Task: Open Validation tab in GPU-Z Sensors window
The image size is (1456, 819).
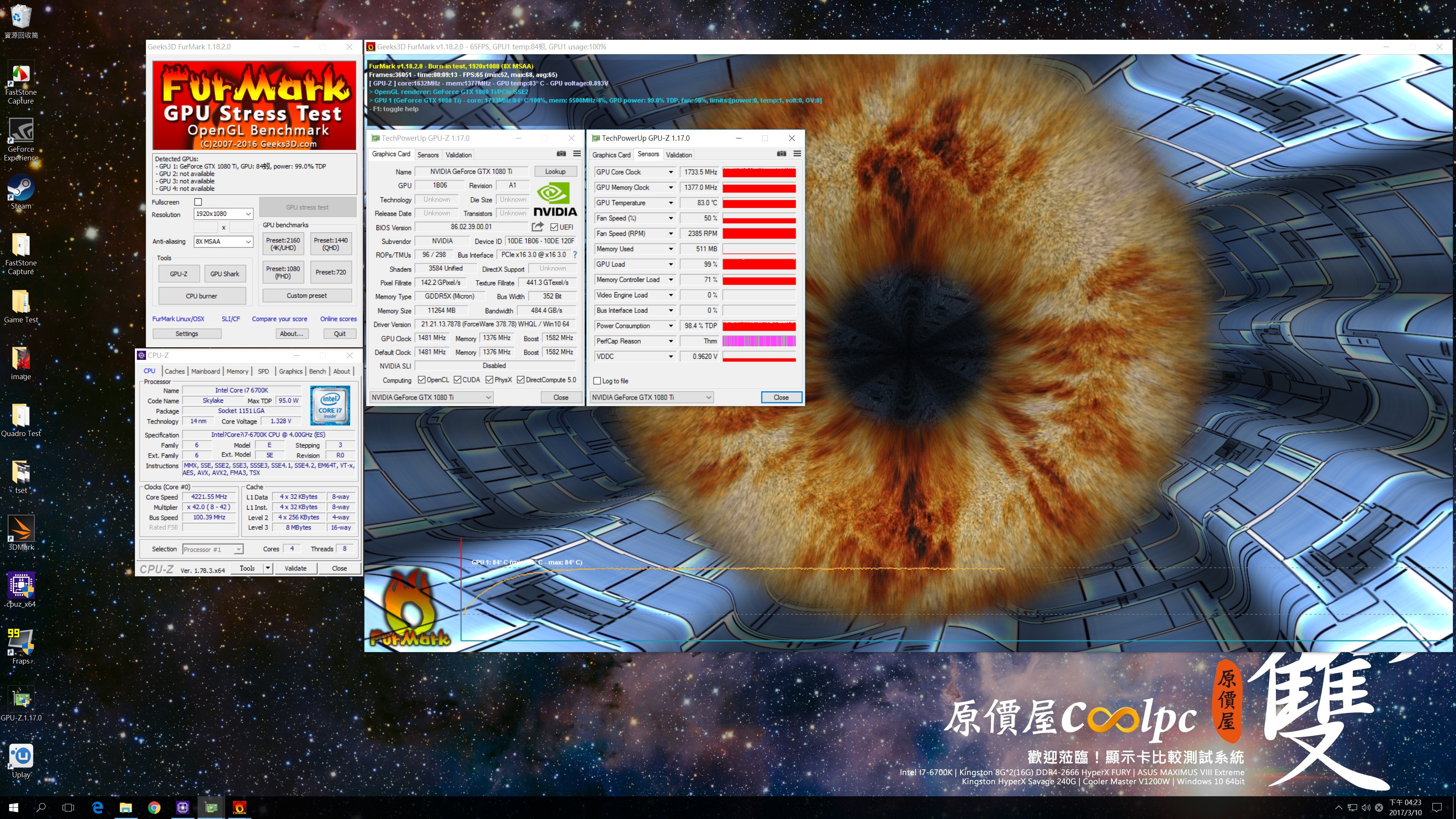Action: (679, 155)
